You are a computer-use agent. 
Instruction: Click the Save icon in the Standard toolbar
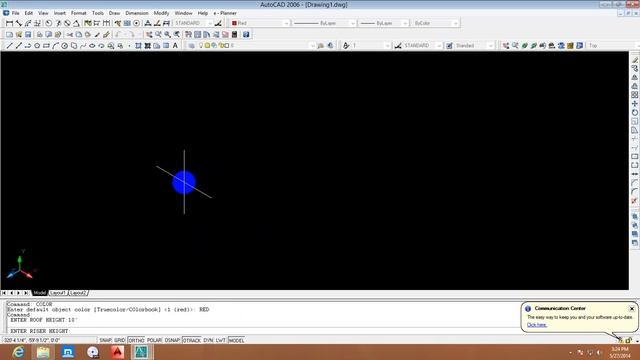[x=28, y=35]
